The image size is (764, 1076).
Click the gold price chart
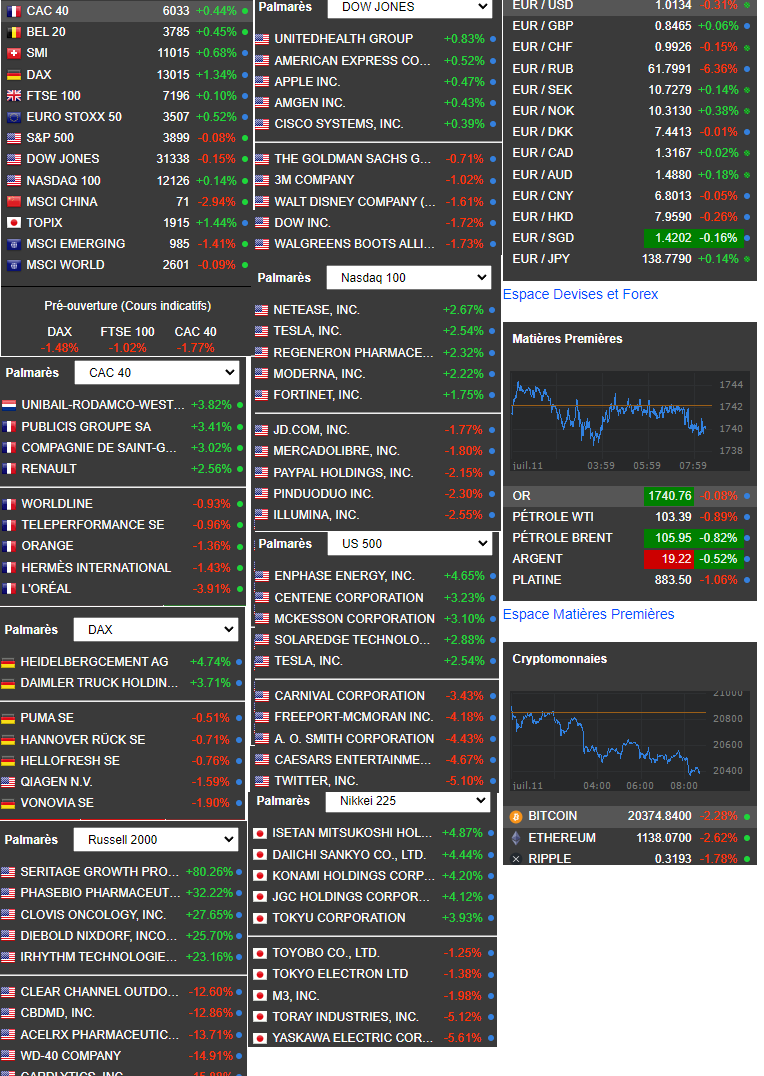click(628, 421)
